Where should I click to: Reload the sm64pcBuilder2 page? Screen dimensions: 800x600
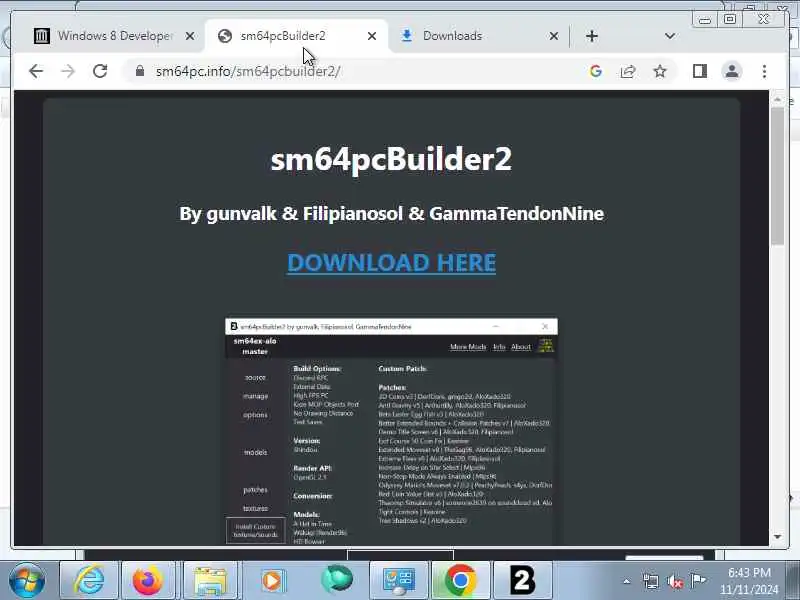click(100, 71)
